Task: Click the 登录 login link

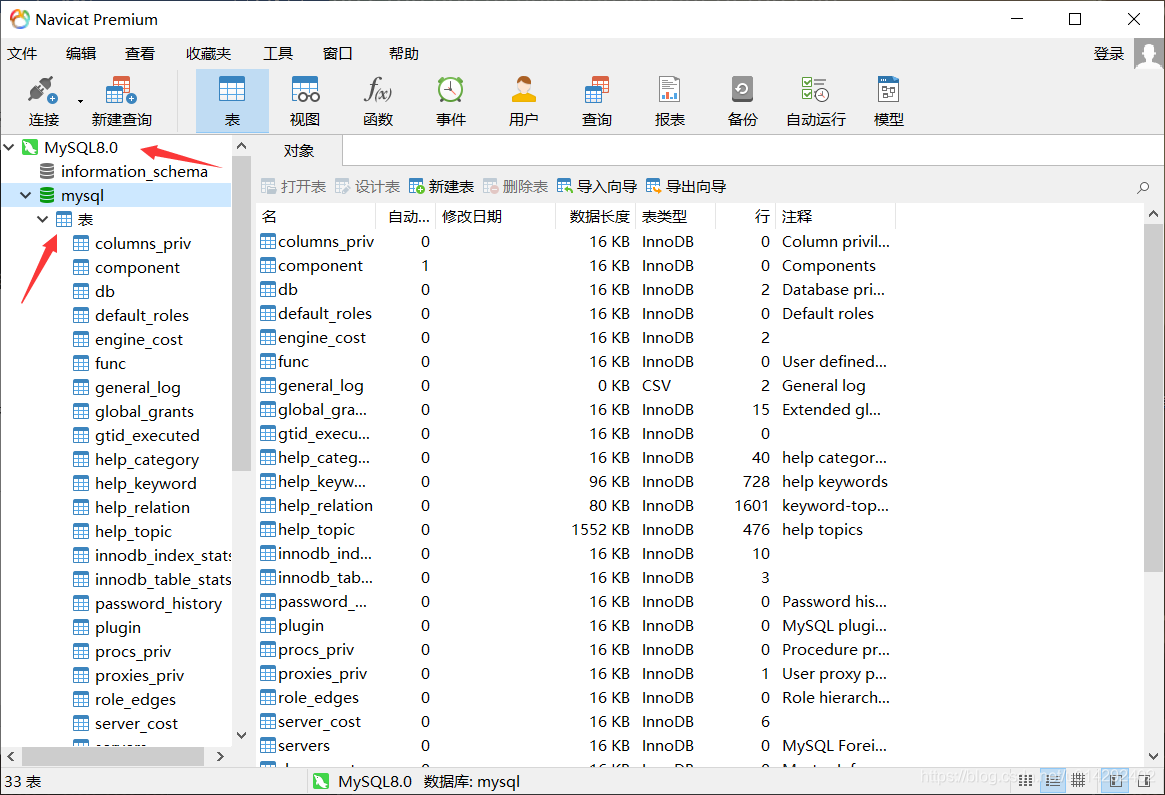Action: tap(1109, 53)
